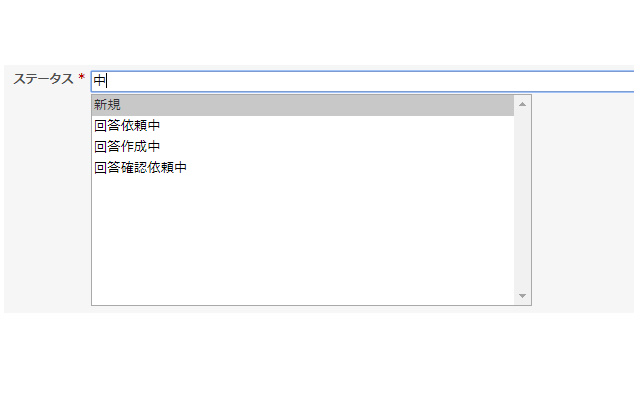Focus the ステータス text input field
The image size is (640, 400).
pyautogui.click(x=360, y=81)
